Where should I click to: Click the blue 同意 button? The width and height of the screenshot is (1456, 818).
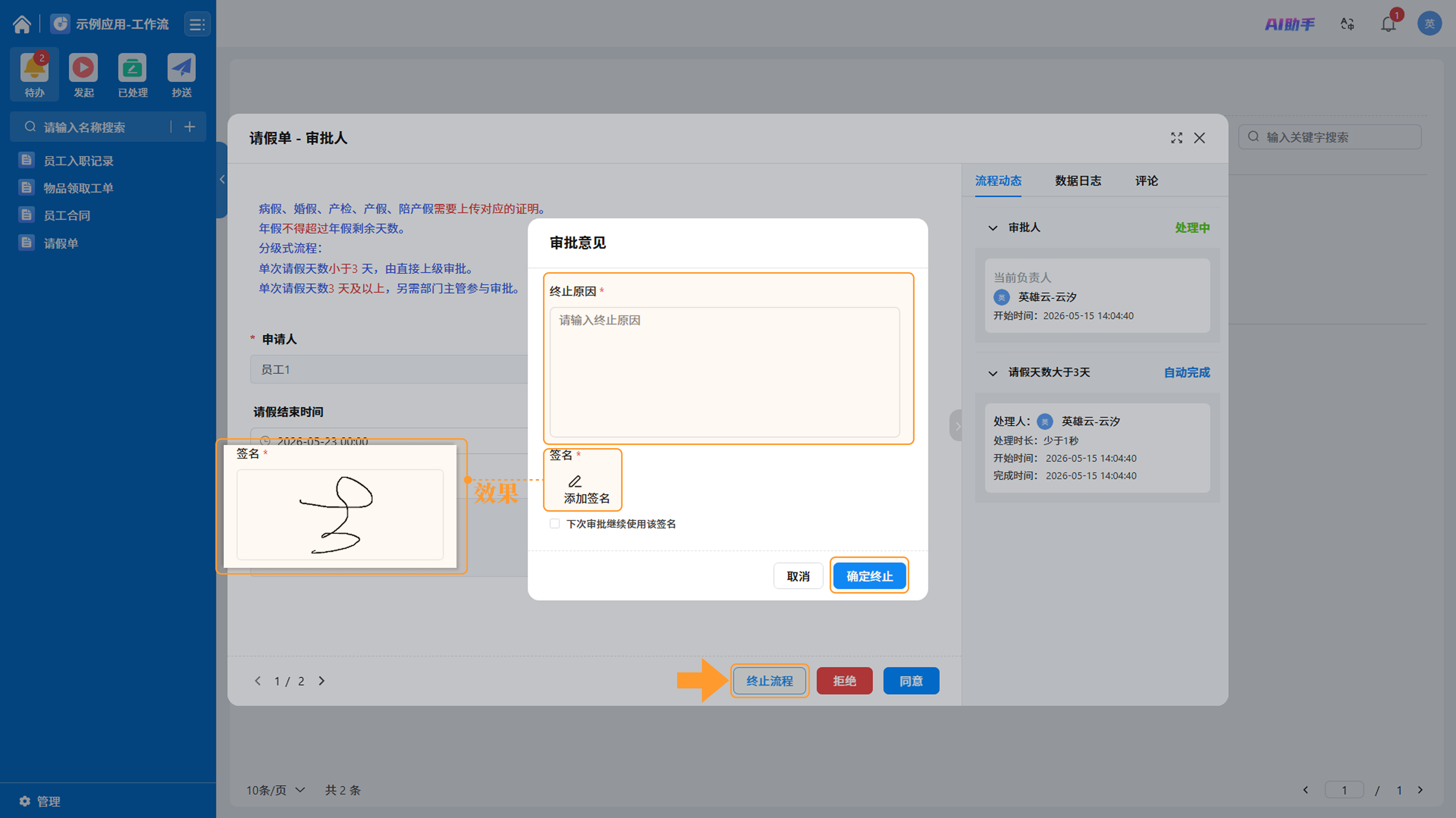[x=911, y=681]
